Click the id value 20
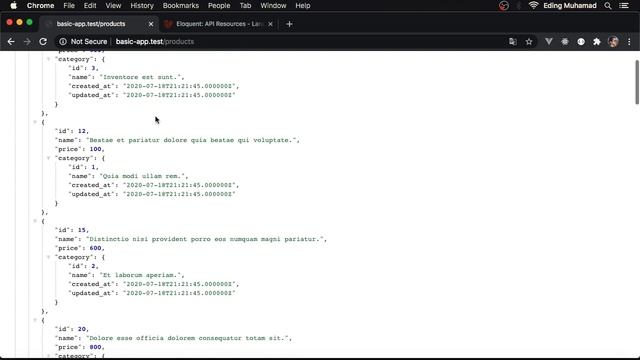Image resolution: width=640 pixels, height=360 pixels. click(82, 329)
